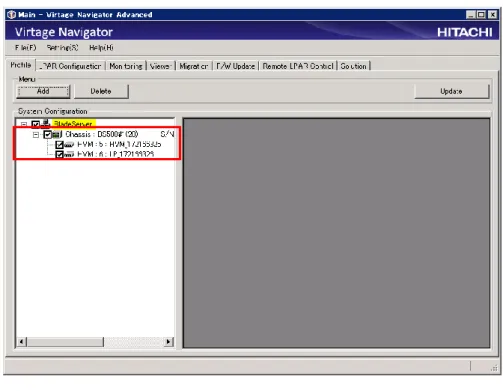Image resolution: width=503 pixels, height=391 pixels.
Task: Select the HVM 6 tree entry
Action: pyautogui.click(x=116, y=154)
